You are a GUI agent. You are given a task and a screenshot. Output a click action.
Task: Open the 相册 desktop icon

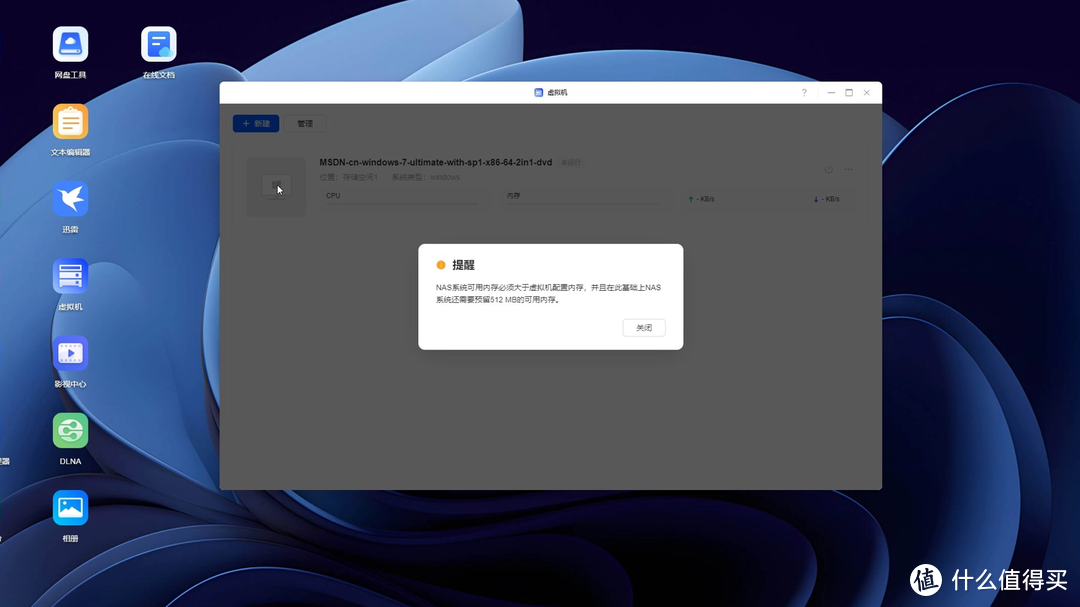tap(70, 508)
